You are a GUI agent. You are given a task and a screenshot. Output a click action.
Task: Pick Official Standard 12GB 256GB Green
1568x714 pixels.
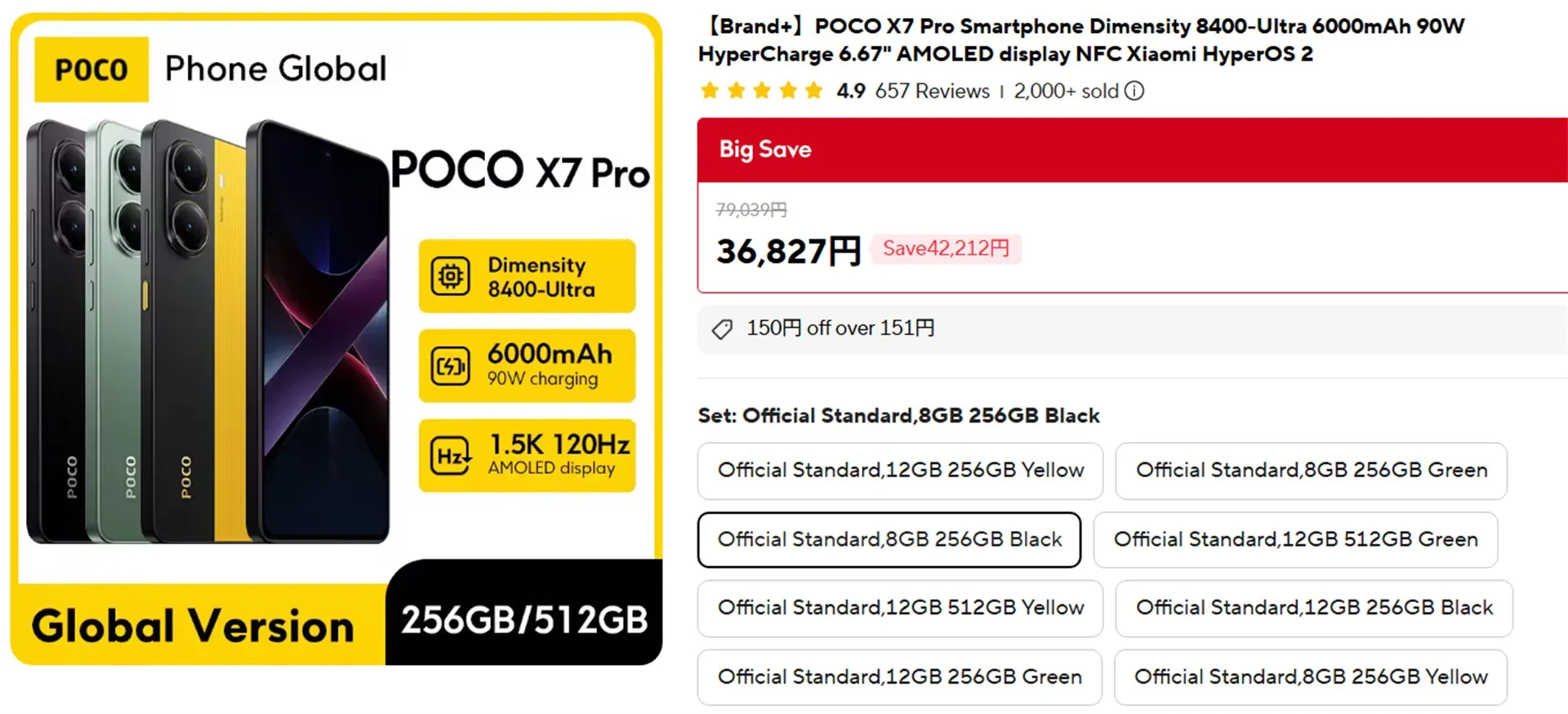[x=899, y=677]
